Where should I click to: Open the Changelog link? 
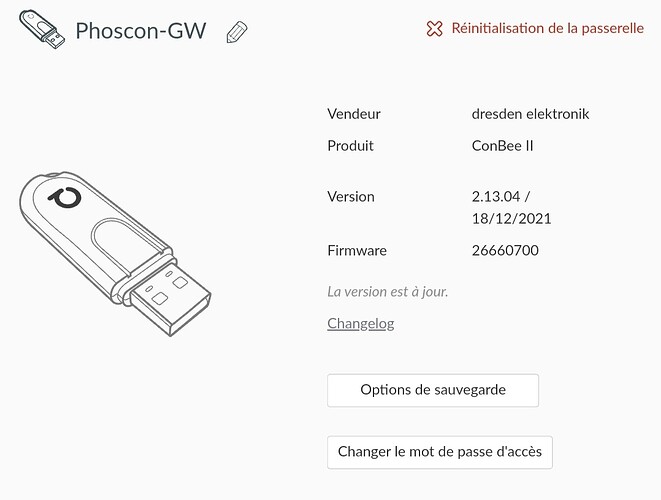coord(360,323)
